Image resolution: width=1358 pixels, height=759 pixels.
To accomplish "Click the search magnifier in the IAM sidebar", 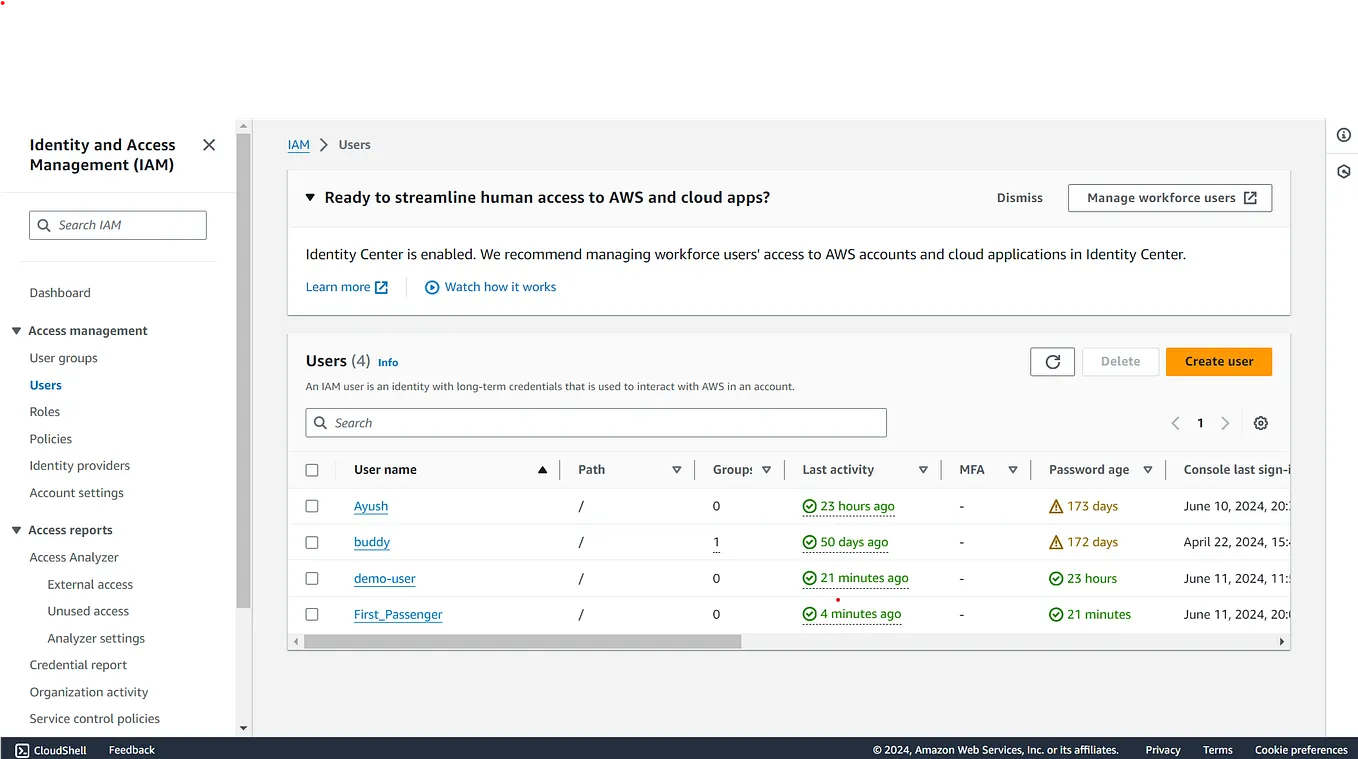I will (x=44, y=224).
